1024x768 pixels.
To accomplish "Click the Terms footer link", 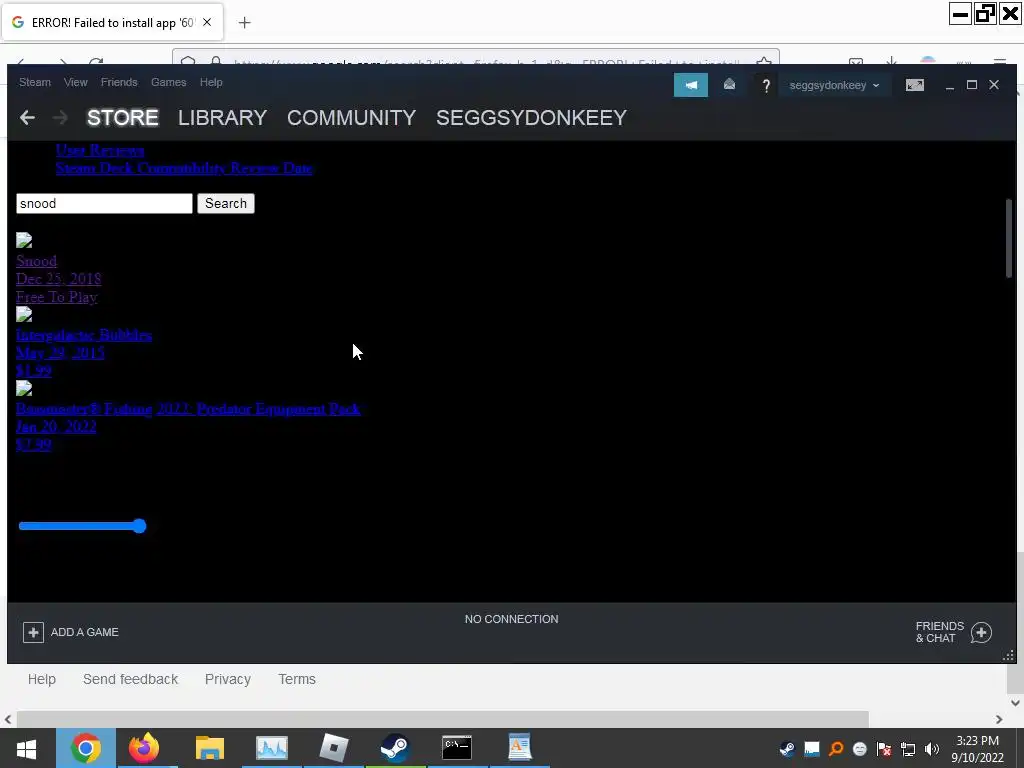I will coord(297,679).
